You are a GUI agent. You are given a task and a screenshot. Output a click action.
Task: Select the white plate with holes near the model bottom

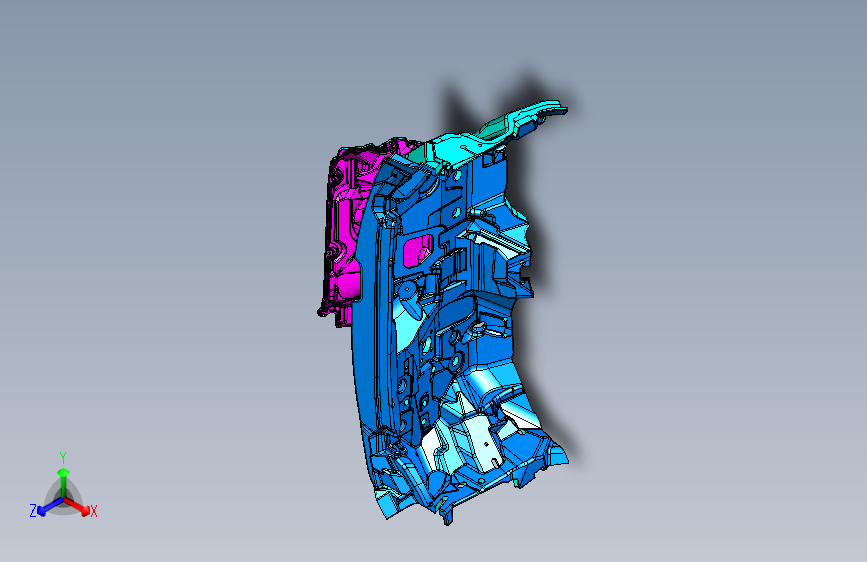(483, 443)
